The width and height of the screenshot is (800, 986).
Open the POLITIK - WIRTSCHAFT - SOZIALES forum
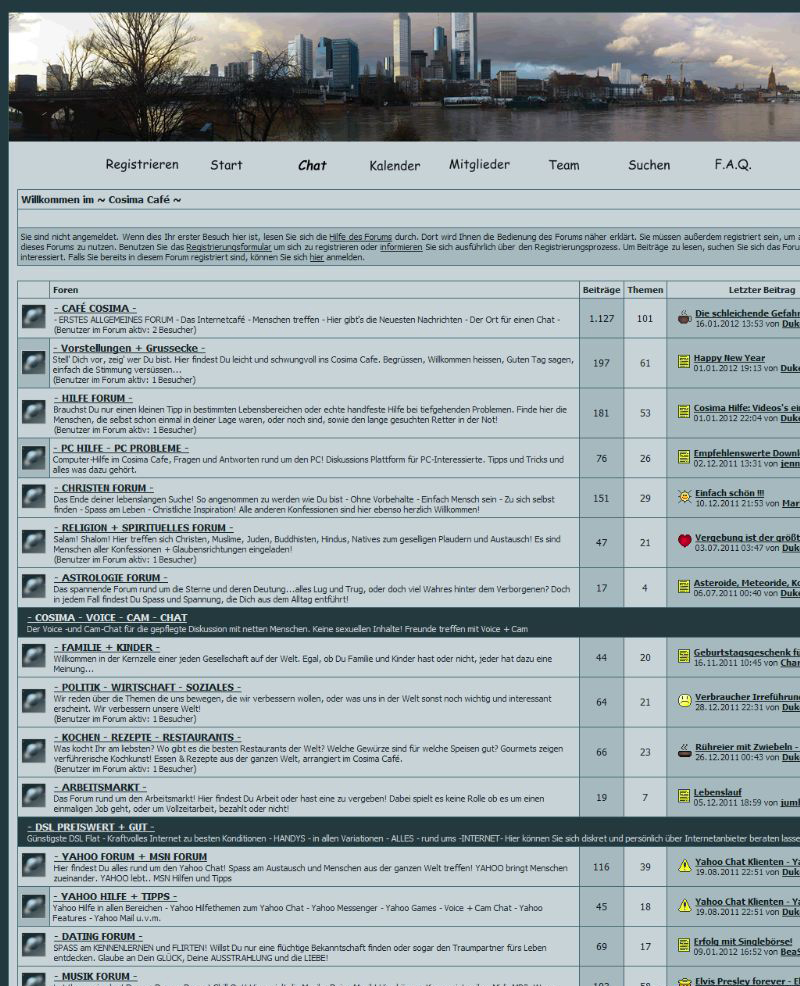147,687
